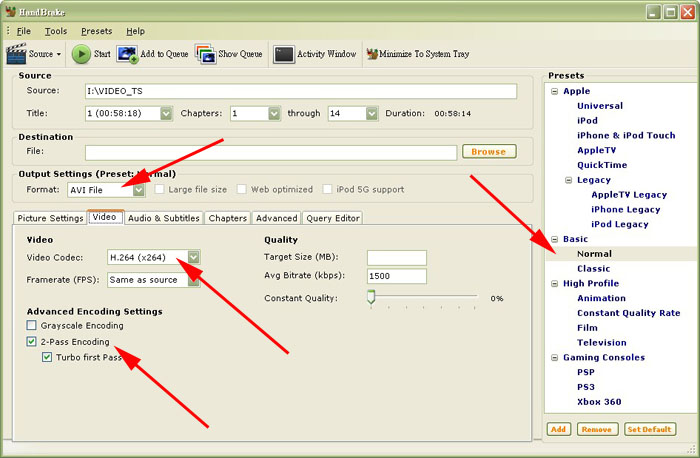The height and width of the screenshot is (458, 700).
Task: Collapse the Apple presets tree node
Action: [x=554, y=92]
